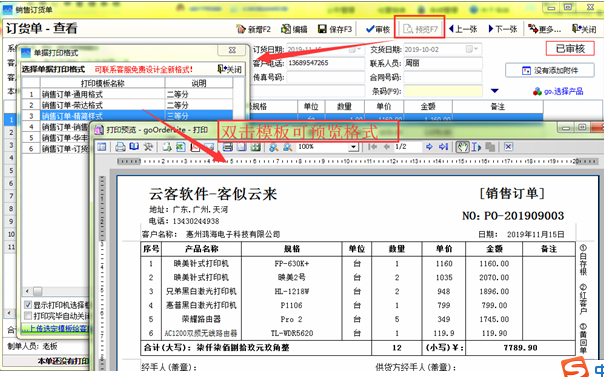Open the 更多... menu
Viewport: 604px width, 377px height.
[x=545, y=29]
